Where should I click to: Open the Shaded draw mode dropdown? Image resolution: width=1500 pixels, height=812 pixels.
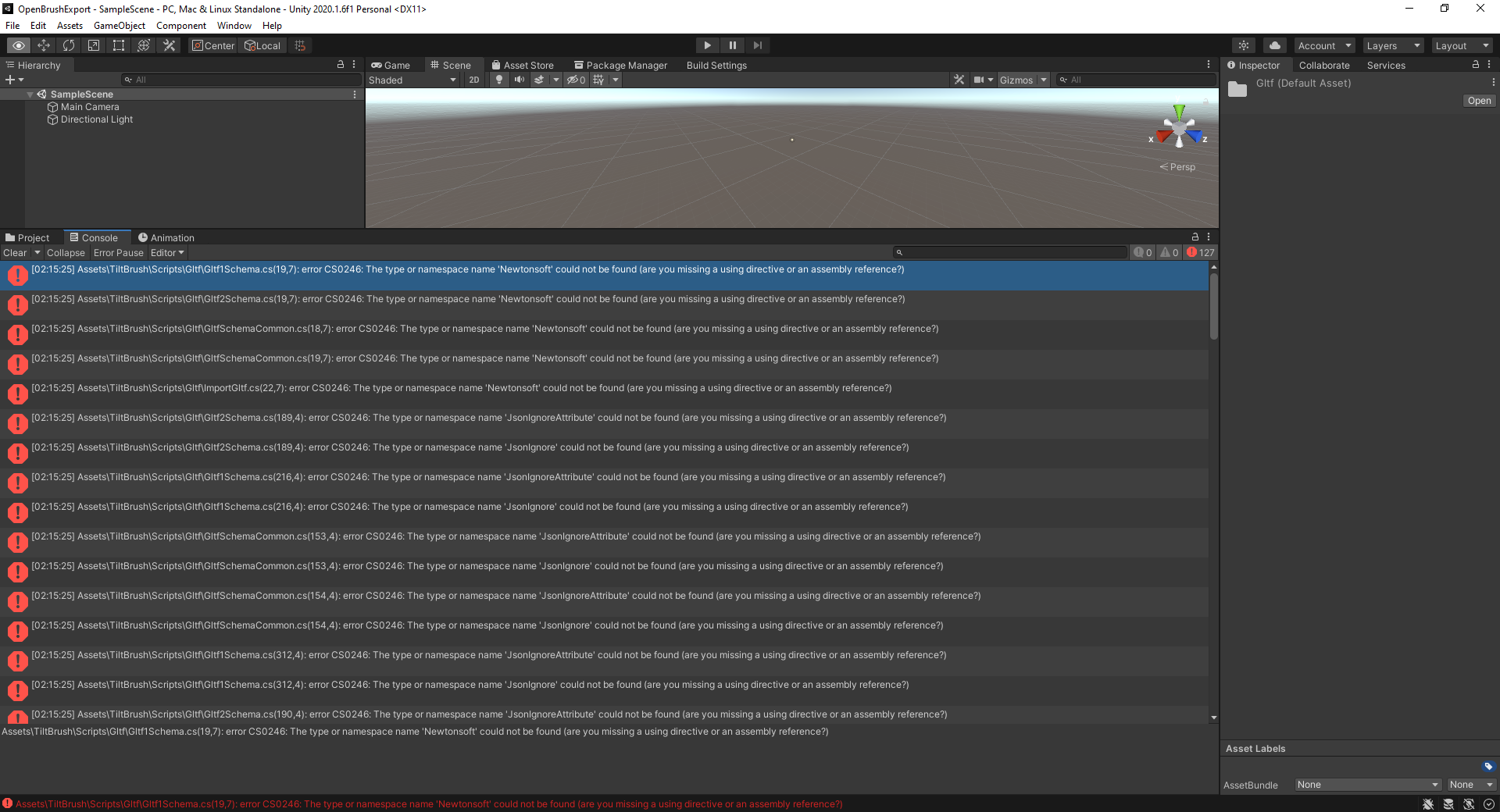[412, 80]
